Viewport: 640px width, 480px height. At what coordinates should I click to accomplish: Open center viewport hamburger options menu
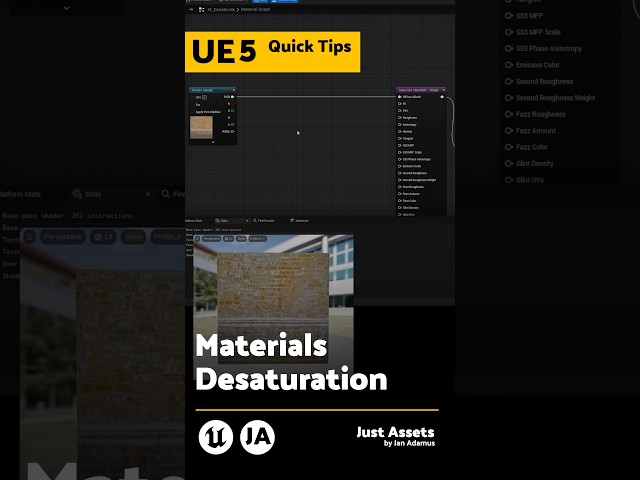198,239
